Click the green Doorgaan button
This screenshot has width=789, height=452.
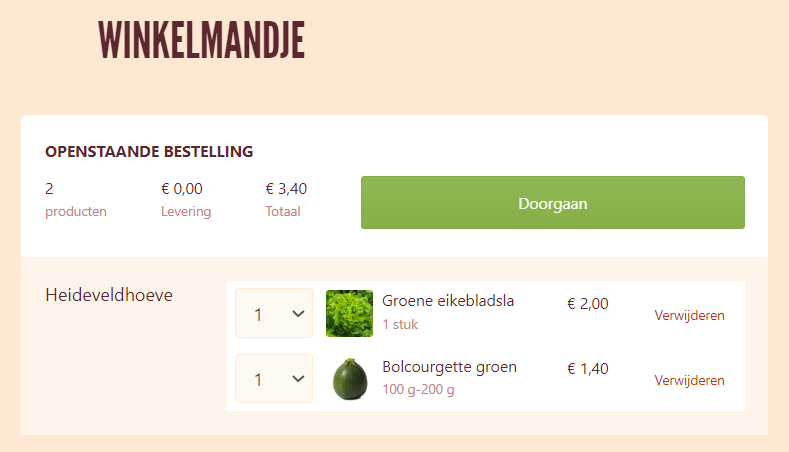pos(553,202)
